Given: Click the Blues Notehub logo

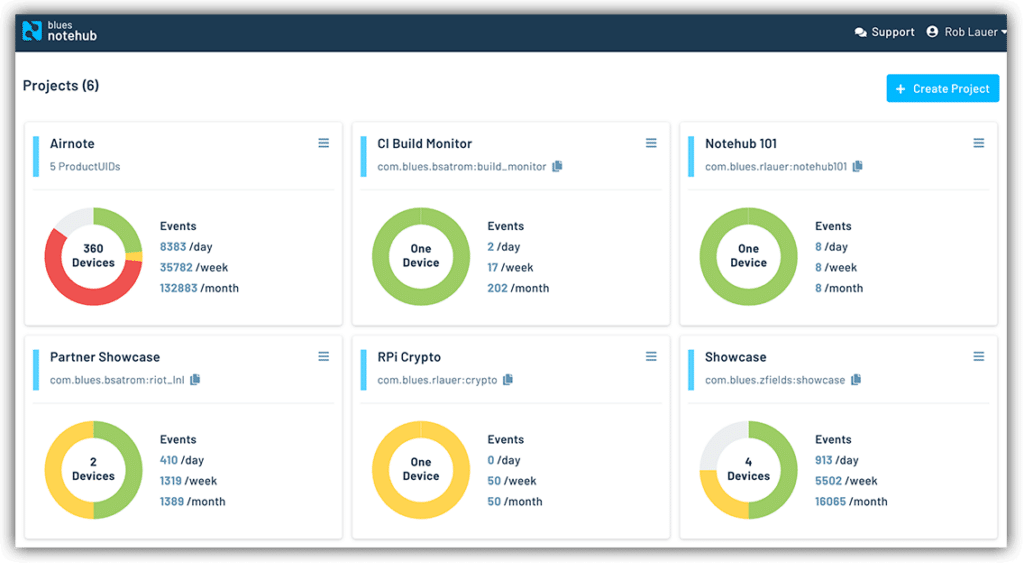Looking at the screenshot, I should (59, 31).
